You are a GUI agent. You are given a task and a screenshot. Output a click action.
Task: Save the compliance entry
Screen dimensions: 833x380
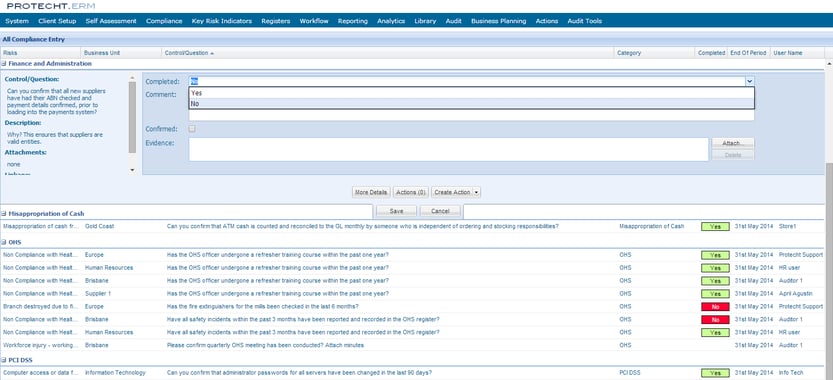(396, 211)
